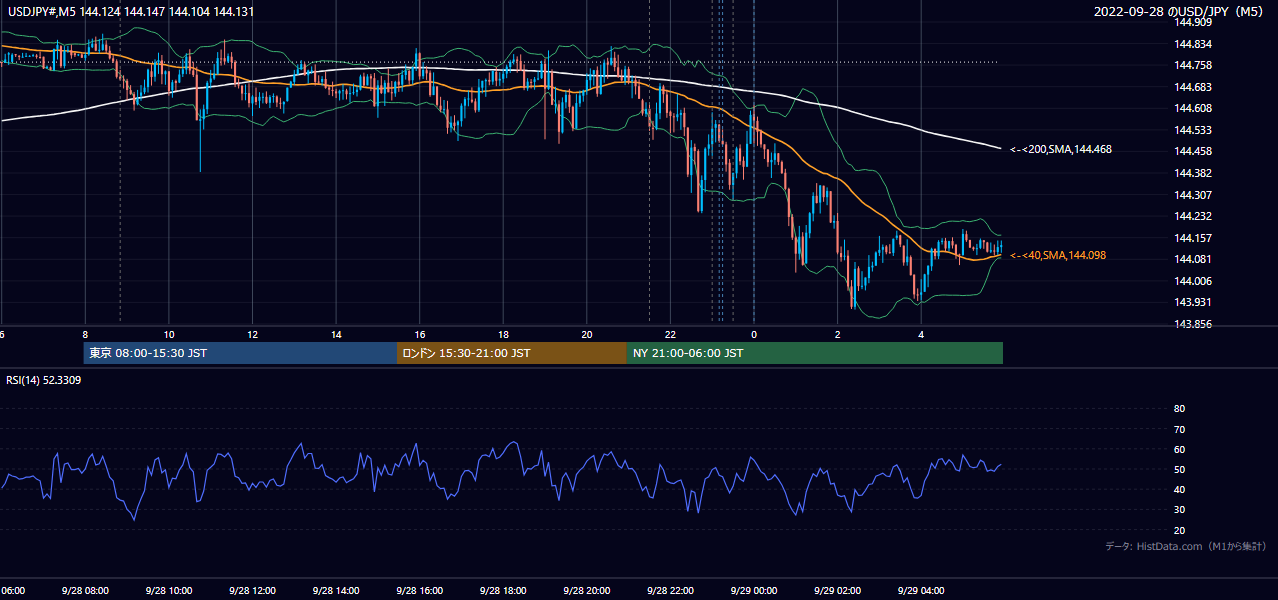Screen dimensions: 1278x600
Task: Click bottom time label 9/28 08:00
Action: click(x=84, y=591)
